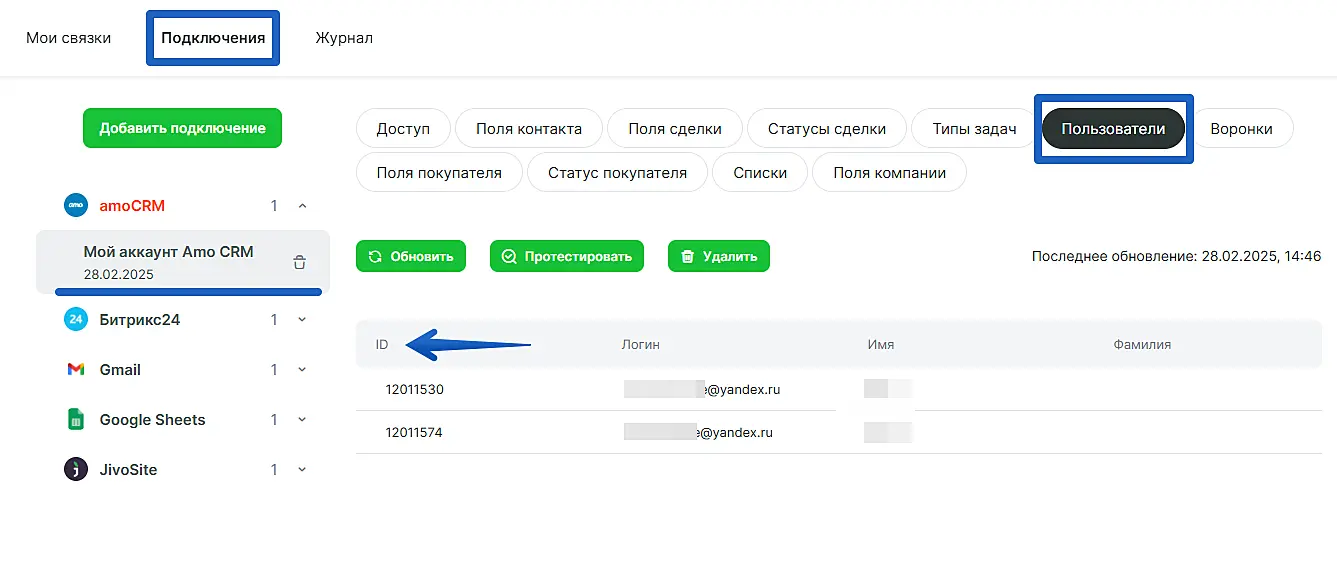Screen dimensions: 1337x566
Task: Collapse the amoCRM connections group chevron
Action: click(302, 206)
